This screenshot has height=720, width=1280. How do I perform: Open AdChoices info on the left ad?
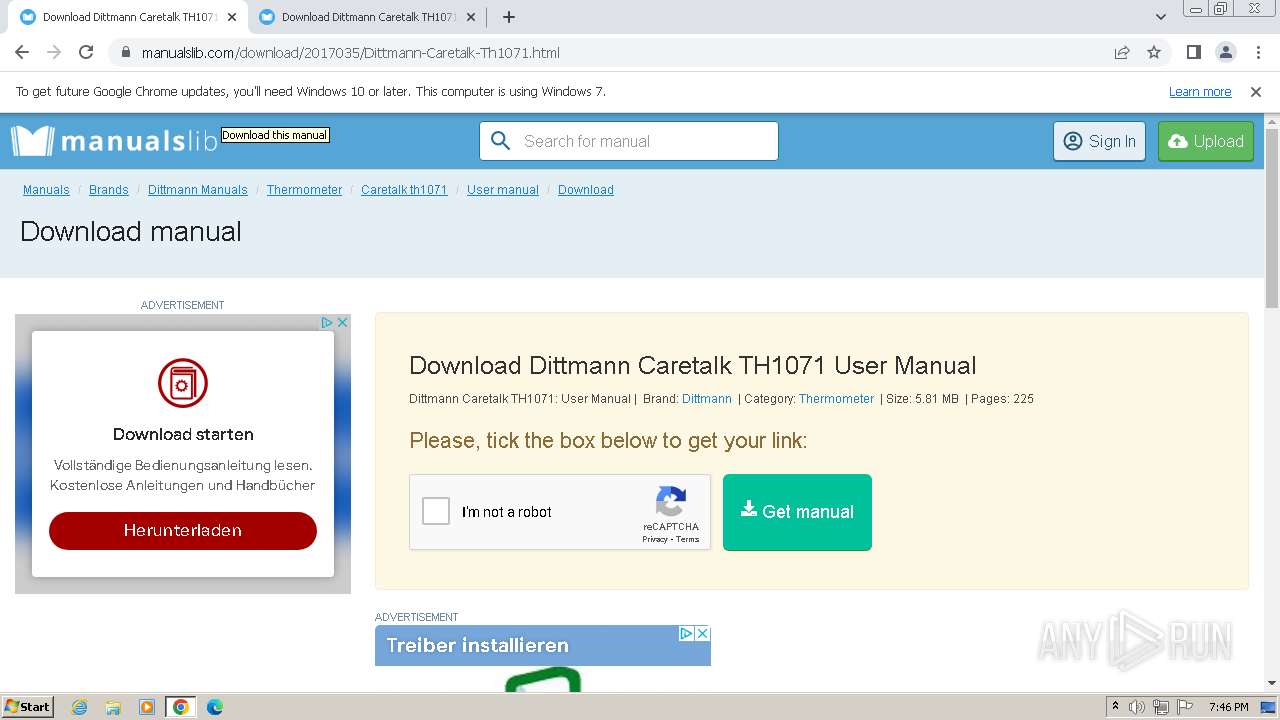click(327, 322)
